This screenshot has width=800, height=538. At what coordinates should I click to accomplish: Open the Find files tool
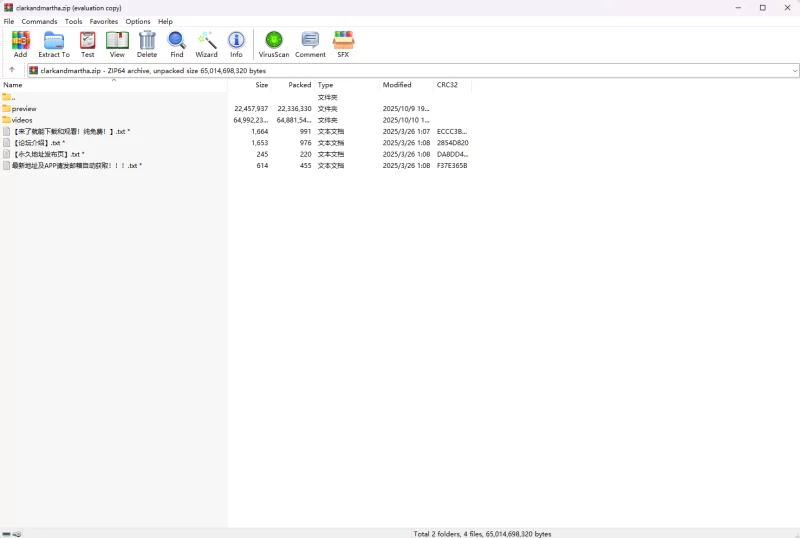pyautogui.click(x=177, y=44)
